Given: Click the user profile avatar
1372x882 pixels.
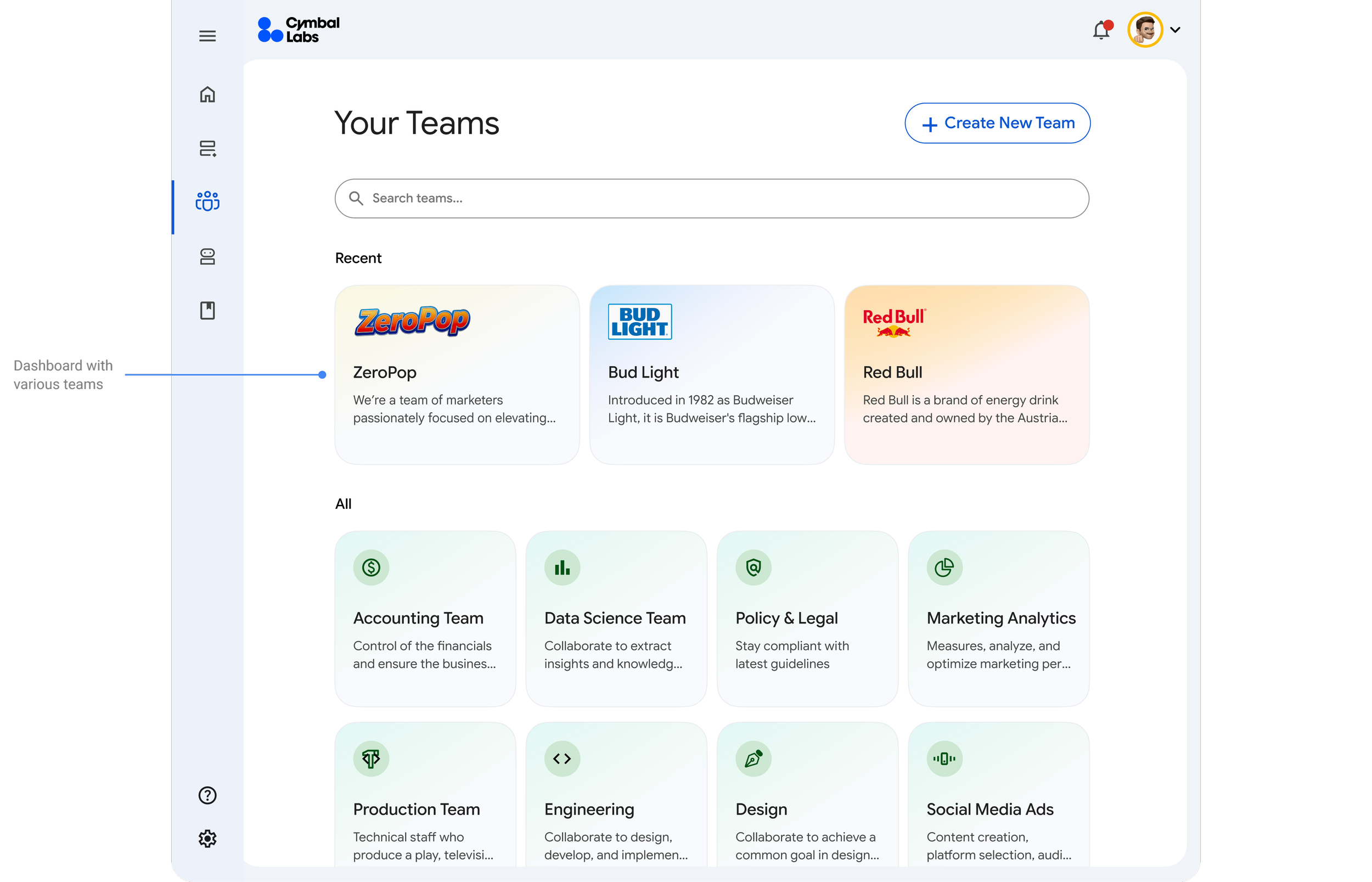Looking at the screenshot, I should (1145, 30).
